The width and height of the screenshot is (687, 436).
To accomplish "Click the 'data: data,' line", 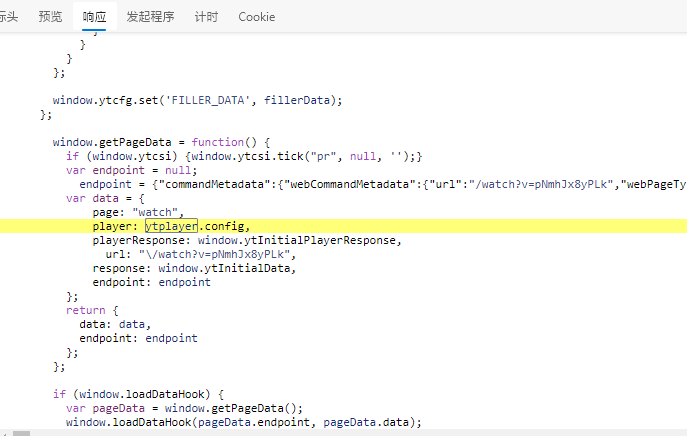I will coord(115,325).
